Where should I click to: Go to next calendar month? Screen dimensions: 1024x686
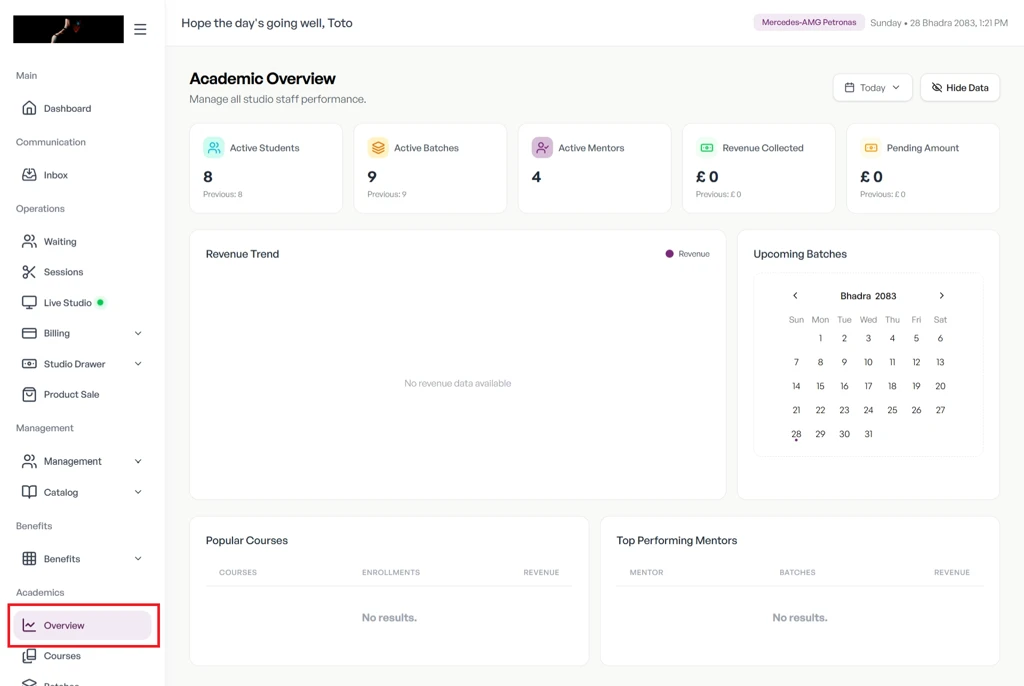[941, 295]
